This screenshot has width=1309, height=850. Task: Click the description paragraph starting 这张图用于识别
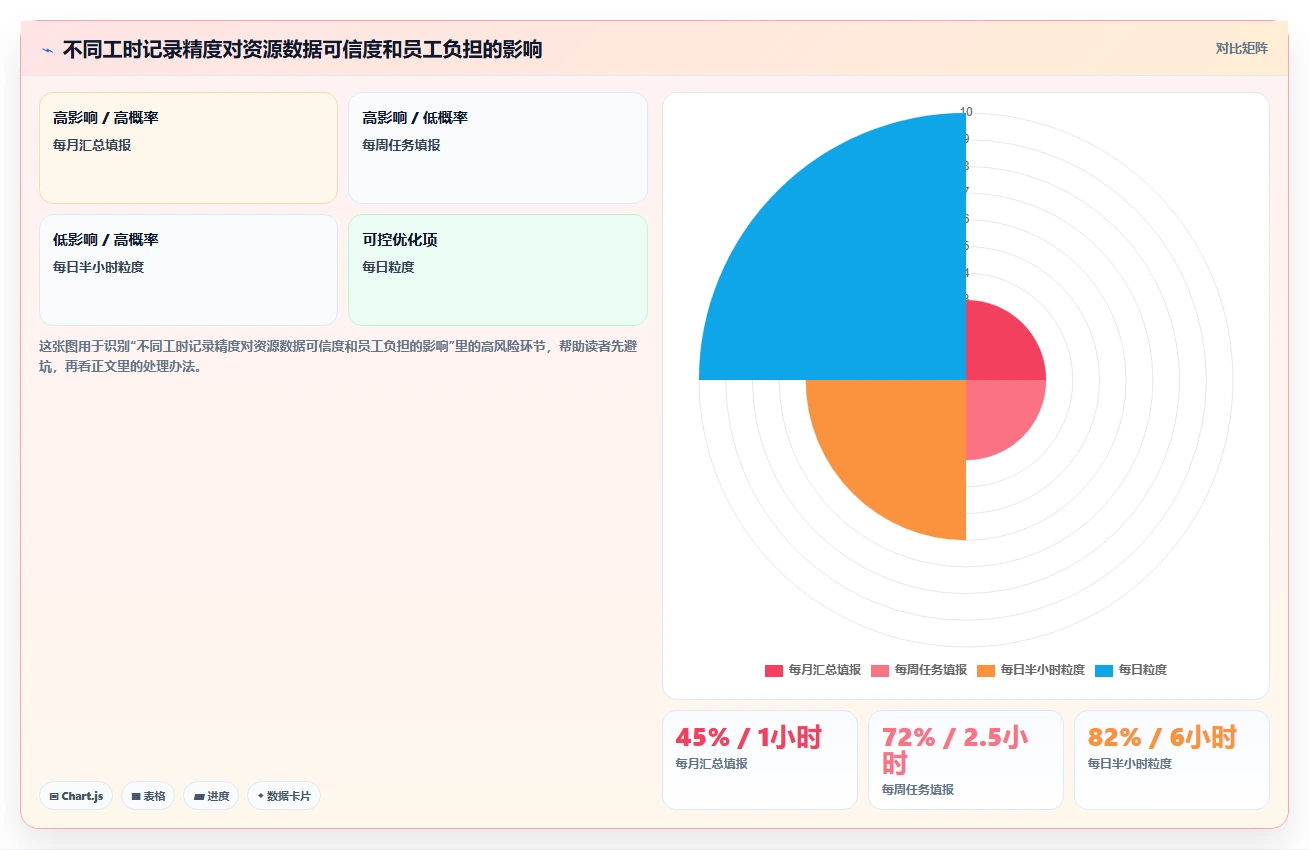click(x=339, y=356)
